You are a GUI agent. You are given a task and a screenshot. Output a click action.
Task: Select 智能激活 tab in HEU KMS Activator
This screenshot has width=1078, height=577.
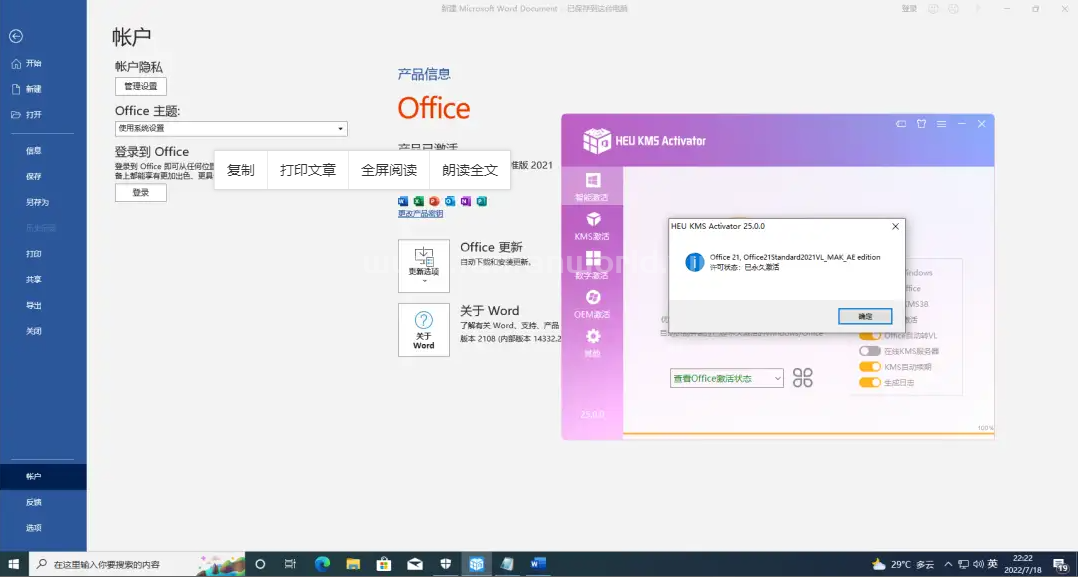(592, 187)
